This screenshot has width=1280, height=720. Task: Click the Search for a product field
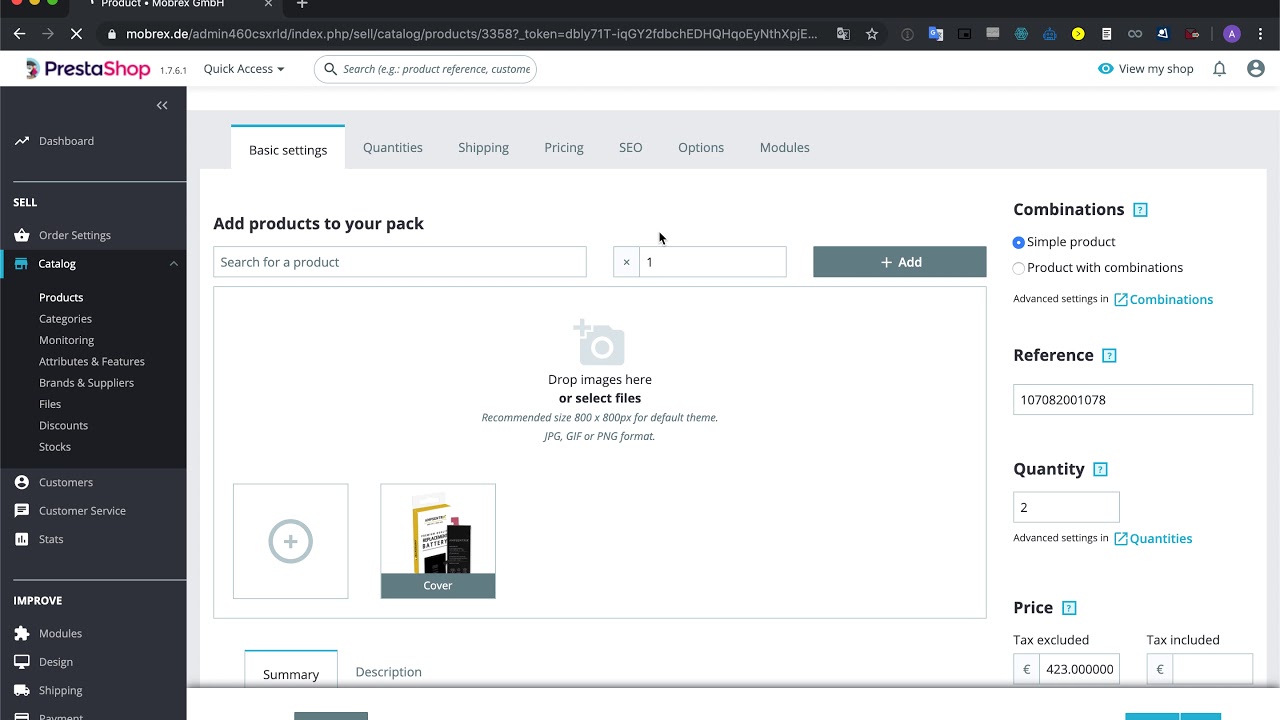click(x=400, y=262)
